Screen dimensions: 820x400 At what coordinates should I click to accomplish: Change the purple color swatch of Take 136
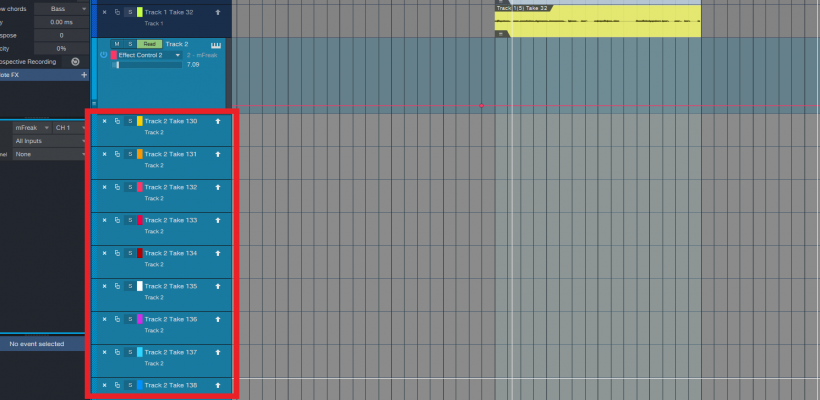140,319
